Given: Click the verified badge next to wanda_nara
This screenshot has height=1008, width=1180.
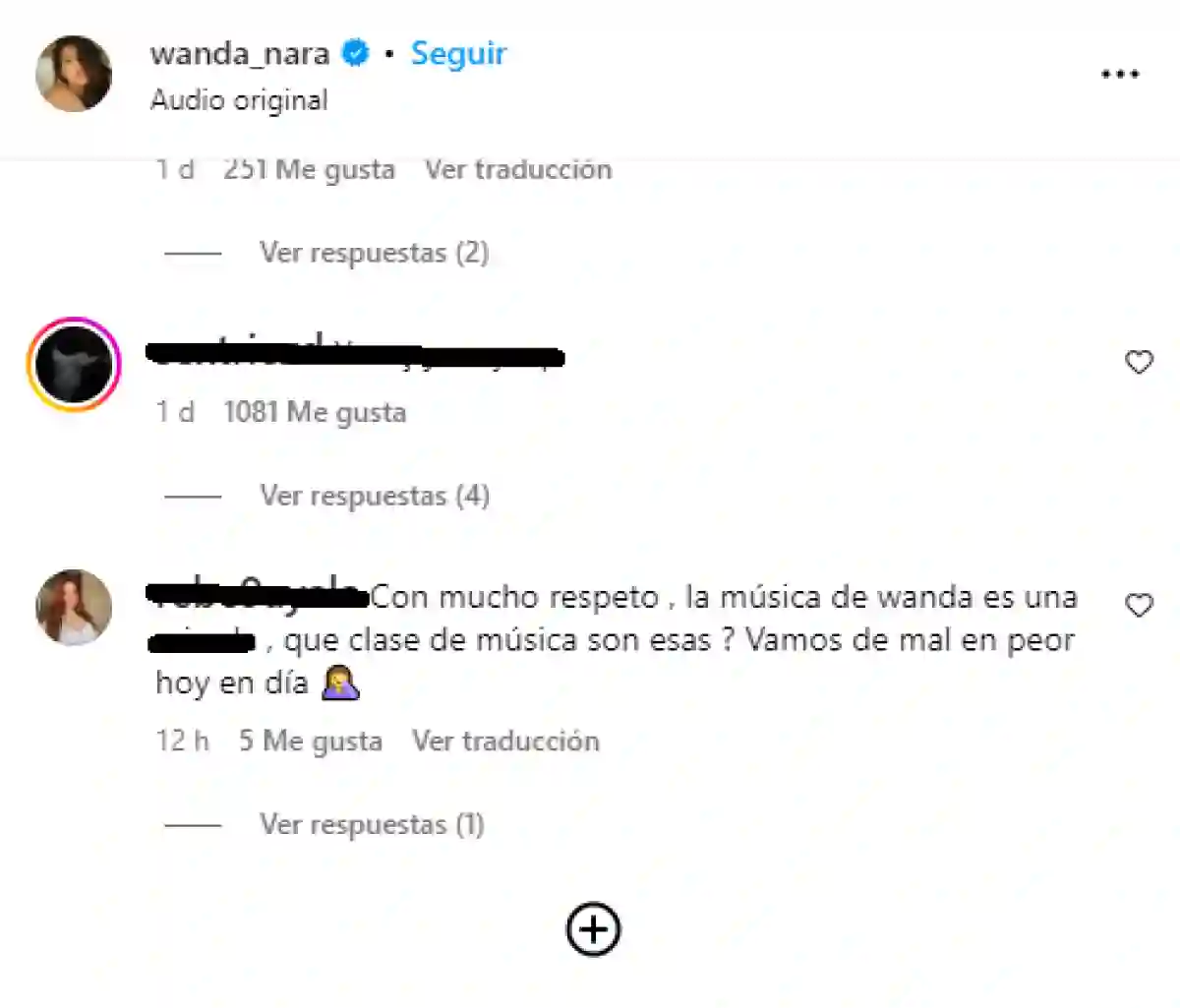Looking at the screenshot, I should tap(354, 53).
